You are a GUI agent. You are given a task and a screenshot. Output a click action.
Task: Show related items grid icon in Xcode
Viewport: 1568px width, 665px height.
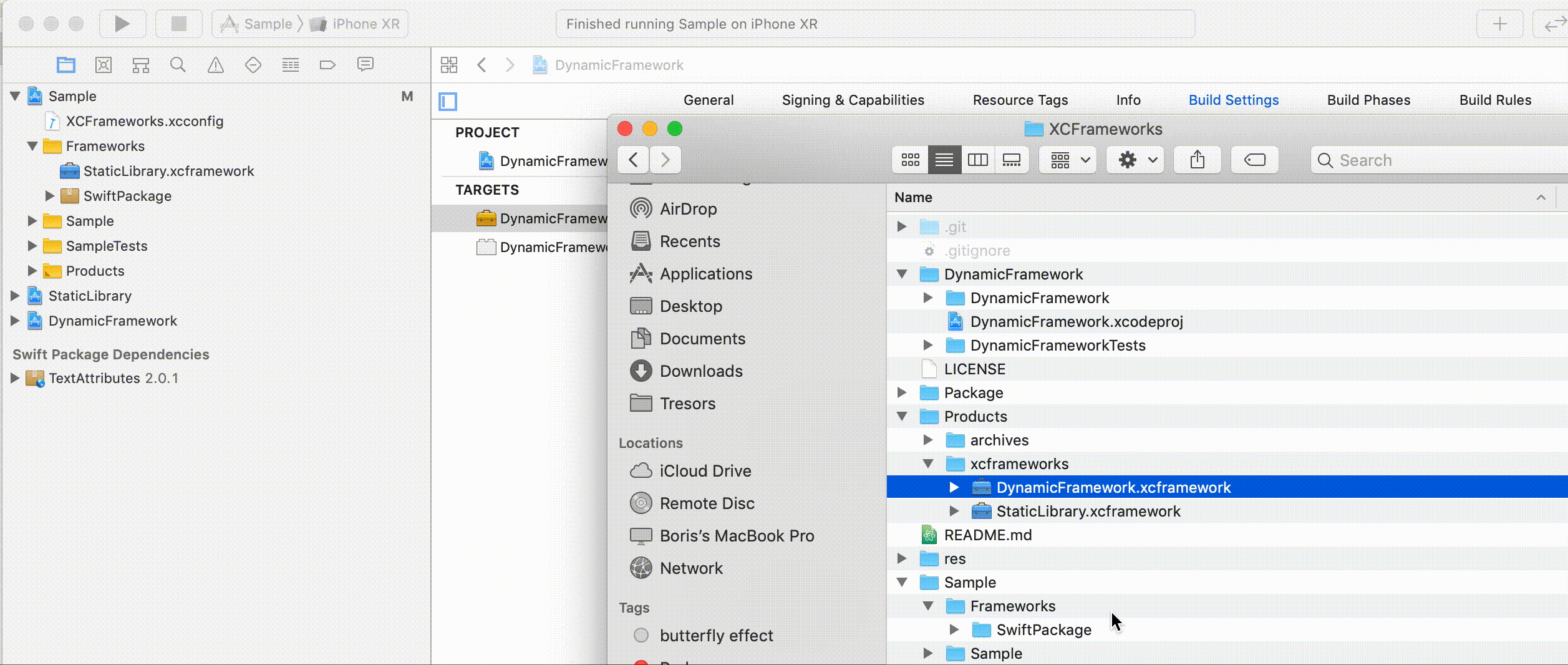[449, 65]
